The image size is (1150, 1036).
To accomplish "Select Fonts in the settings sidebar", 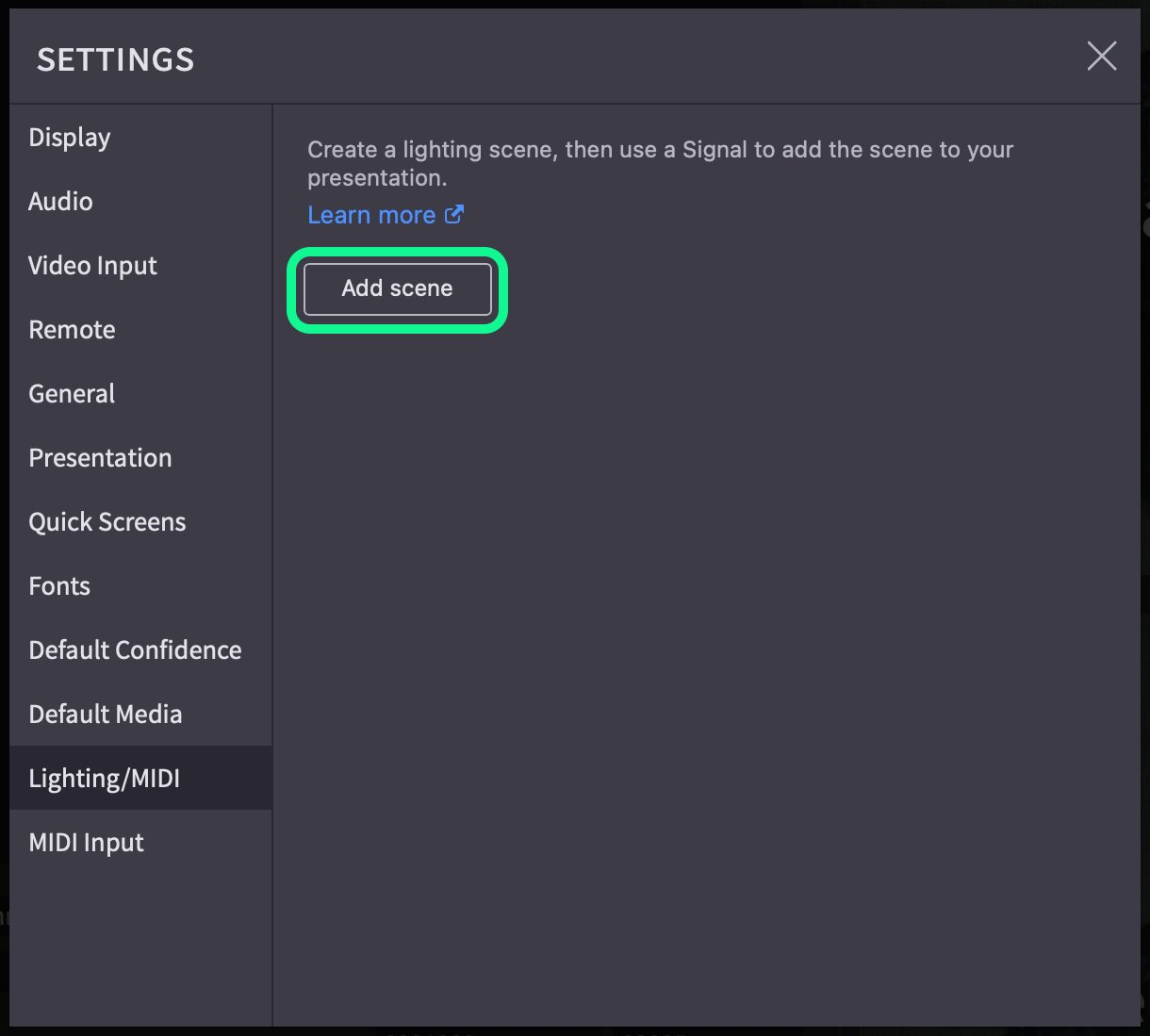I will click(x=140, y=586).
